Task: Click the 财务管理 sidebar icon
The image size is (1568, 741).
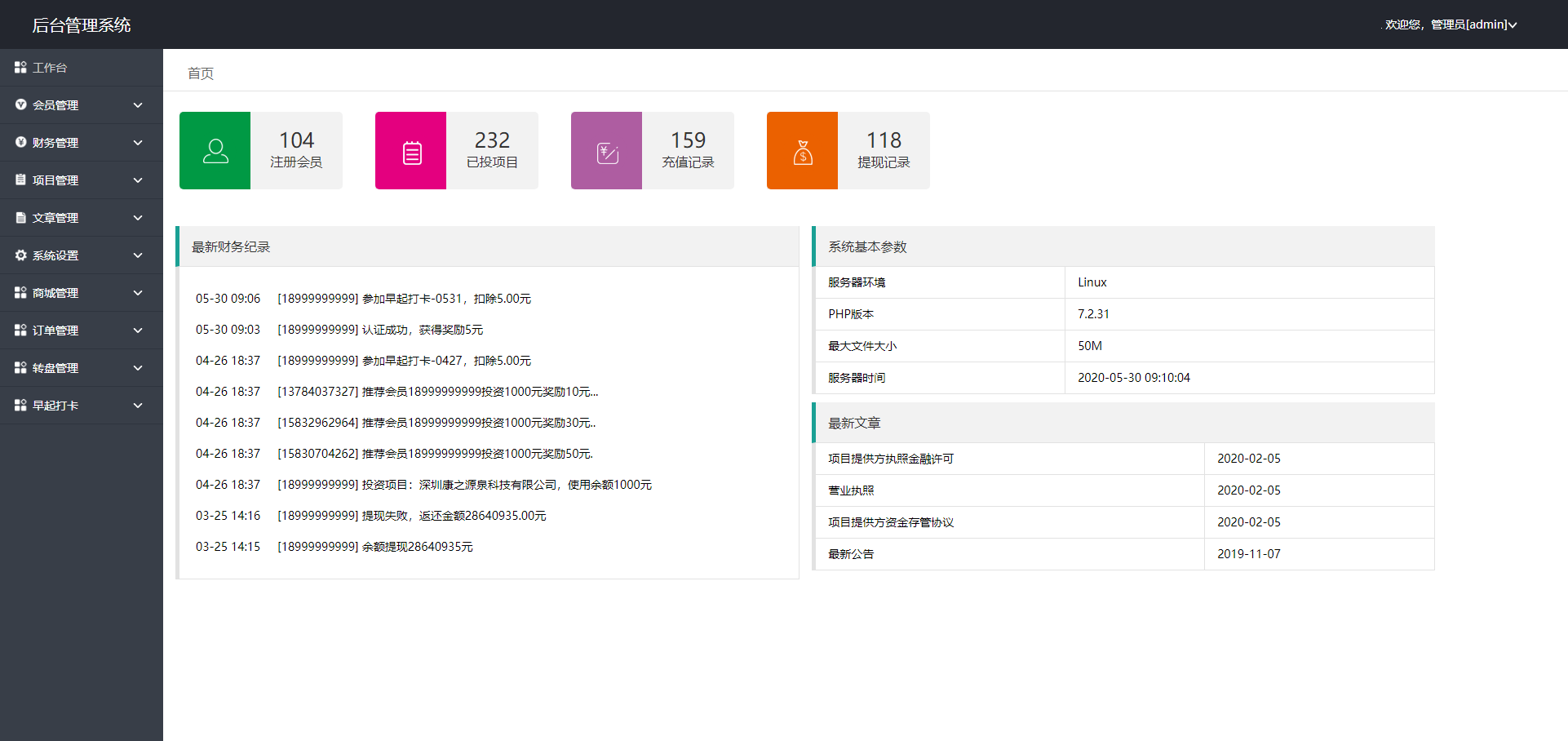Action: [x=20, y=143]
